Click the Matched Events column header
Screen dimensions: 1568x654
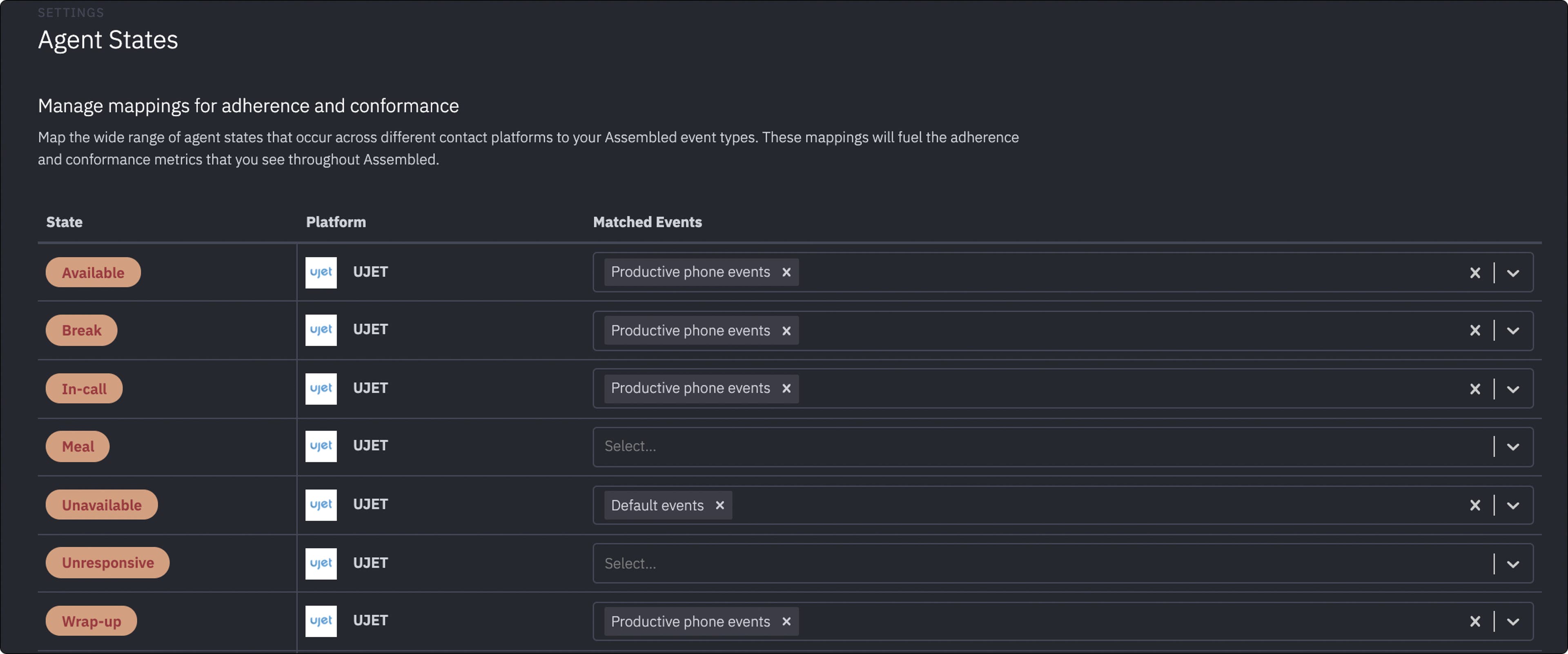click(x=647, y=222)
